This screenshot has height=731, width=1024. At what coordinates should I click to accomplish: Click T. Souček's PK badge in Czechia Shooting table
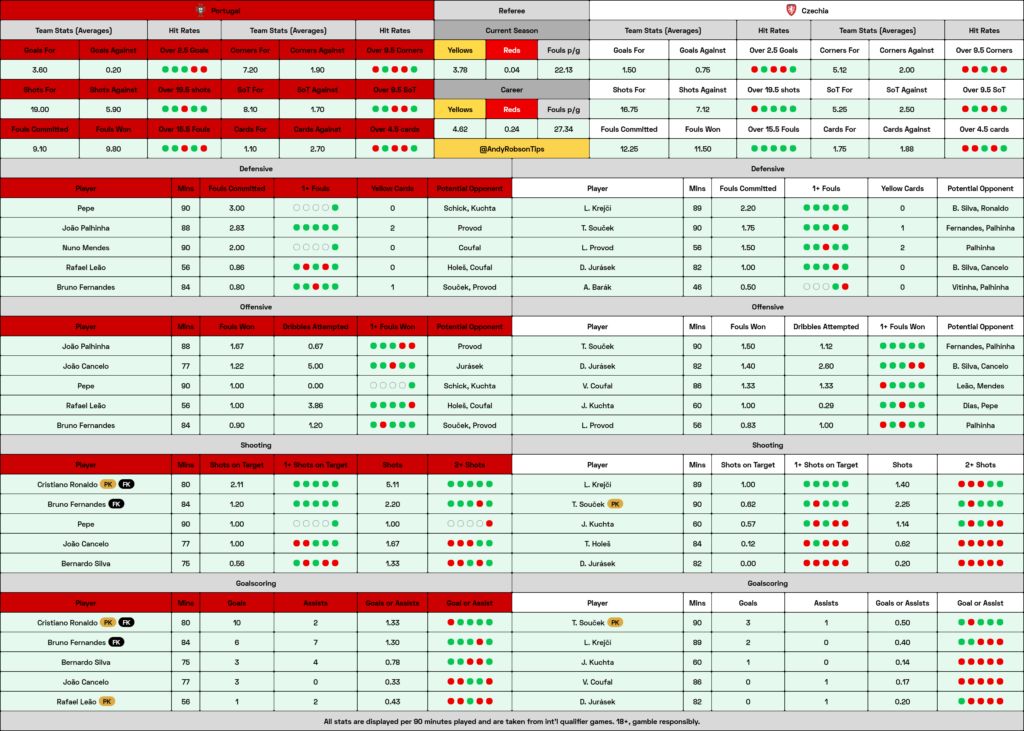[615, 504]
